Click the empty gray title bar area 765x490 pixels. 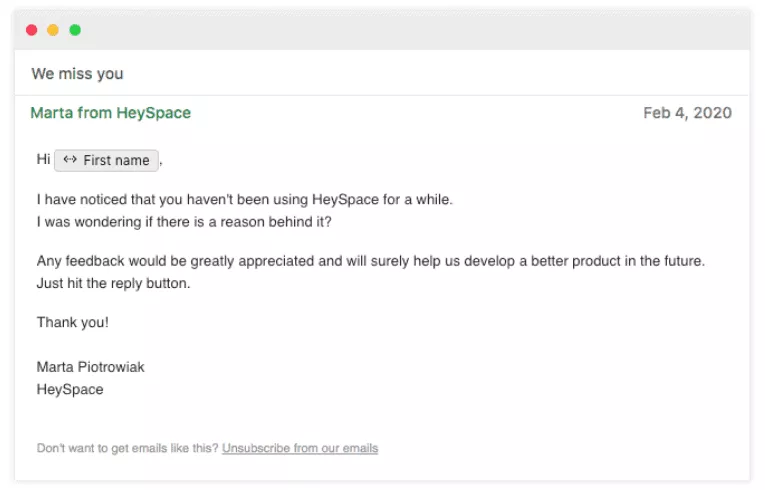click(x=400, y=30)
